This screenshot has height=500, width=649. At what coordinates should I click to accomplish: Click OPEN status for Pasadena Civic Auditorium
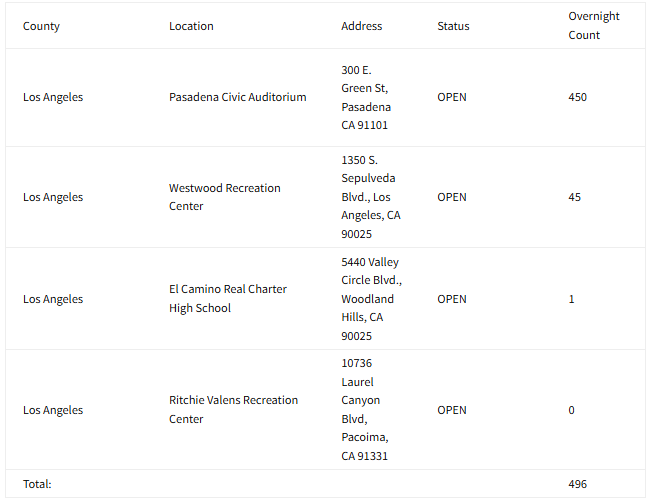[452, 97]
